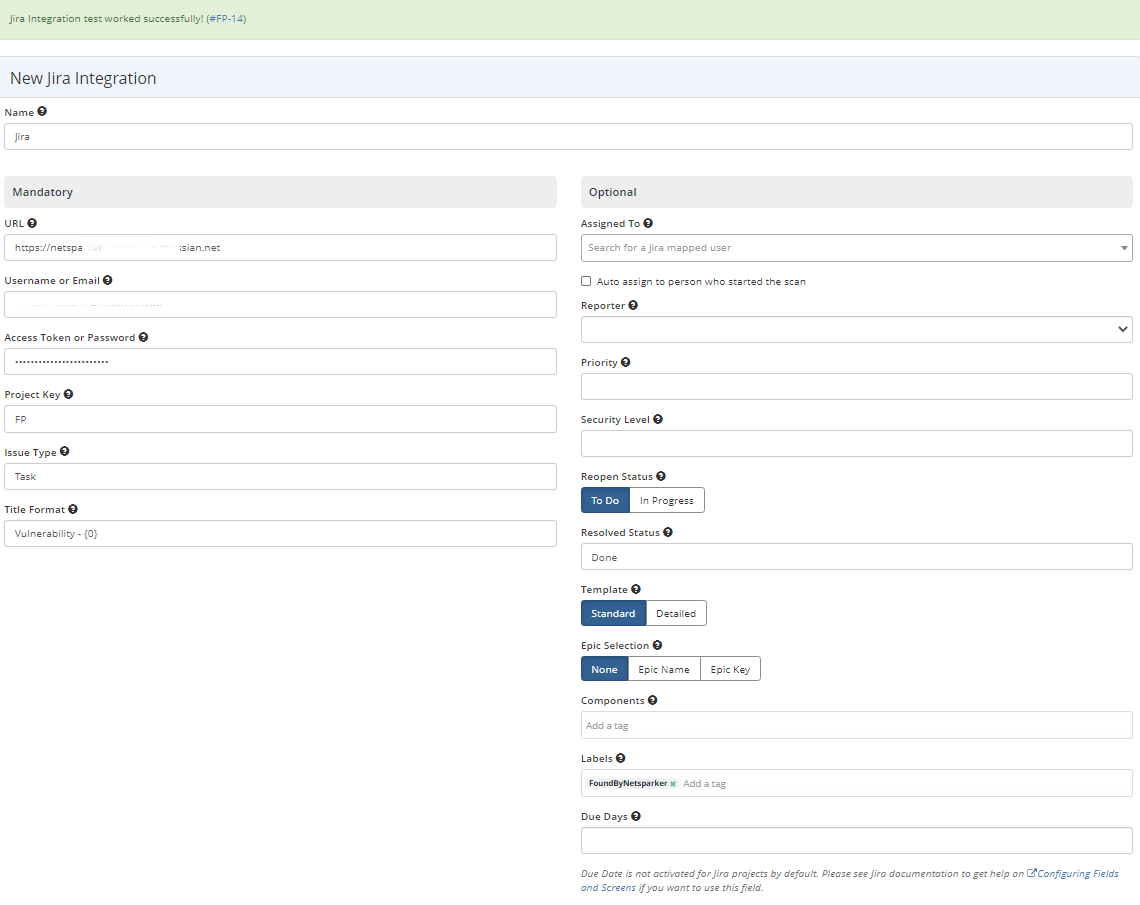Show help for Access Token or Password
Viewport: 1140px width, 905px height.
[x=143, y=337]
